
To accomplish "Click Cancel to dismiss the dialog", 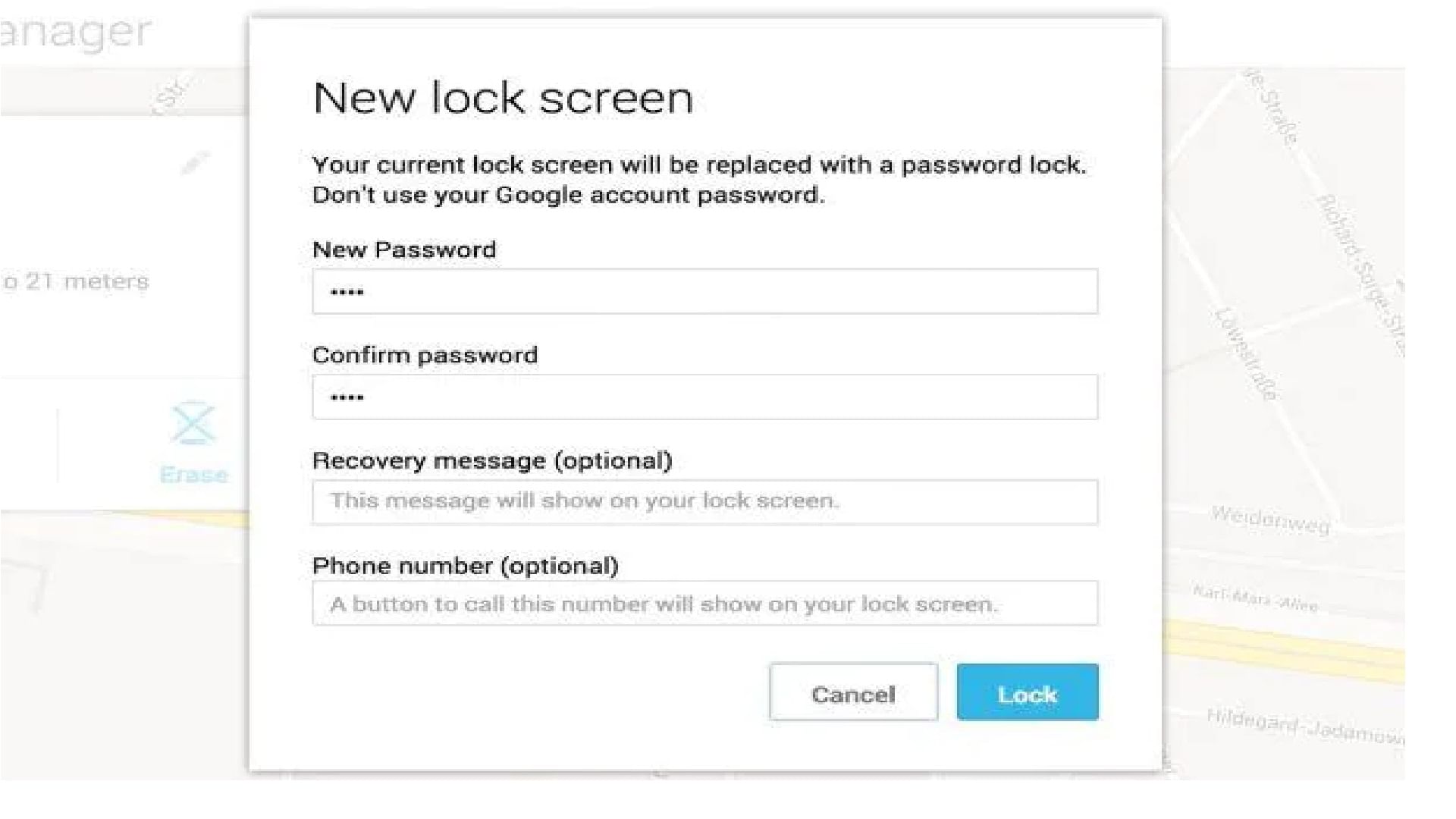I will pyautogui.click(x=852, y=692).
